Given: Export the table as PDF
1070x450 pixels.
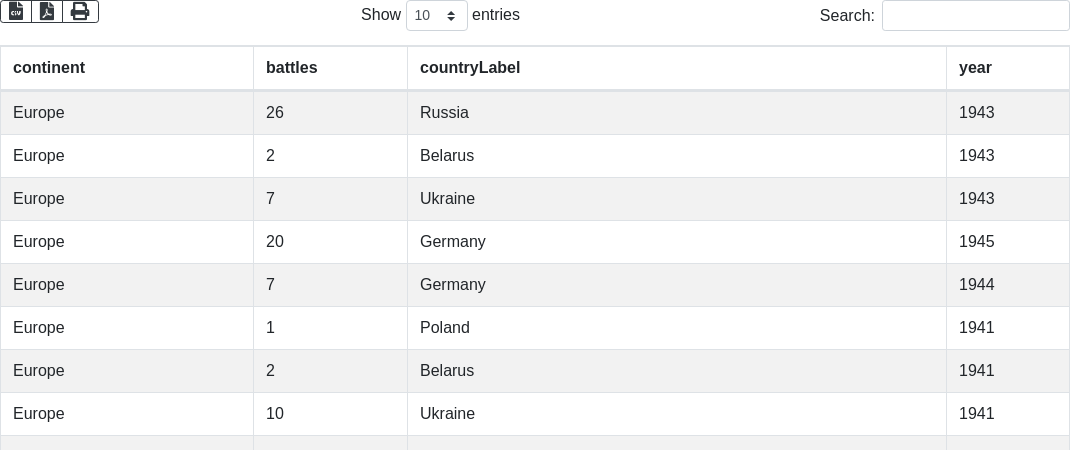Looking at the screenshot, I should (x=47, y=11).
